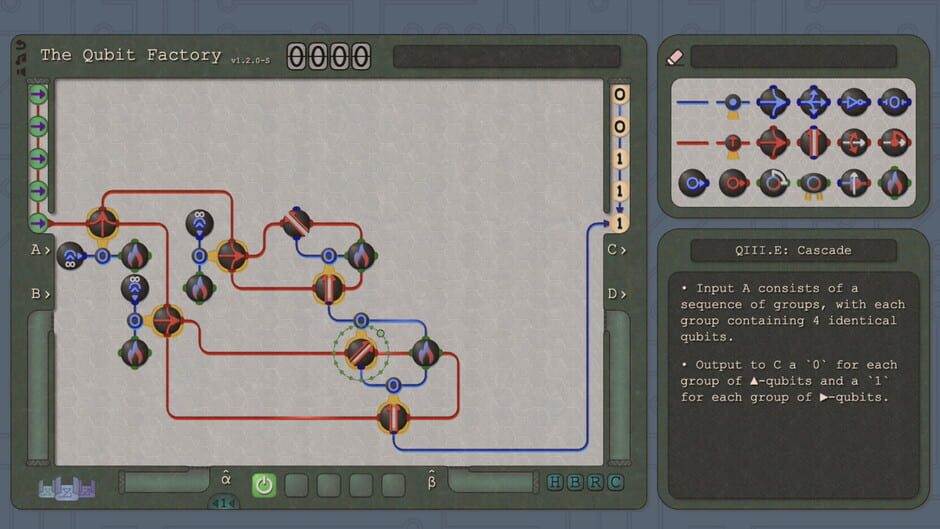Adjust the speed stepper showing 1
The image size is (940, 529).
[x=224, y=503]
